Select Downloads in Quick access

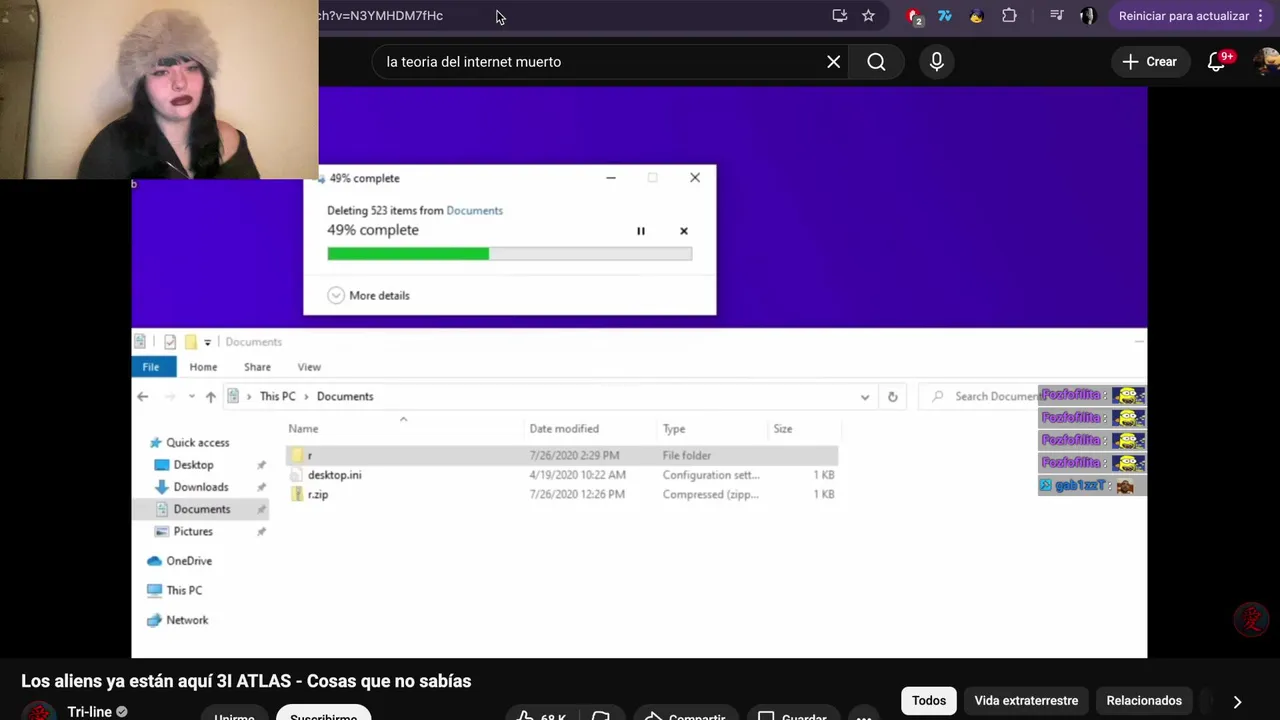200,487
